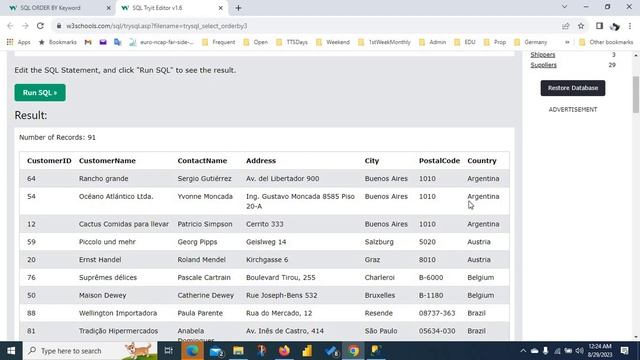The image size is (640, 360).
Task: View site lock information icon
Action: [x=59, y=26]
